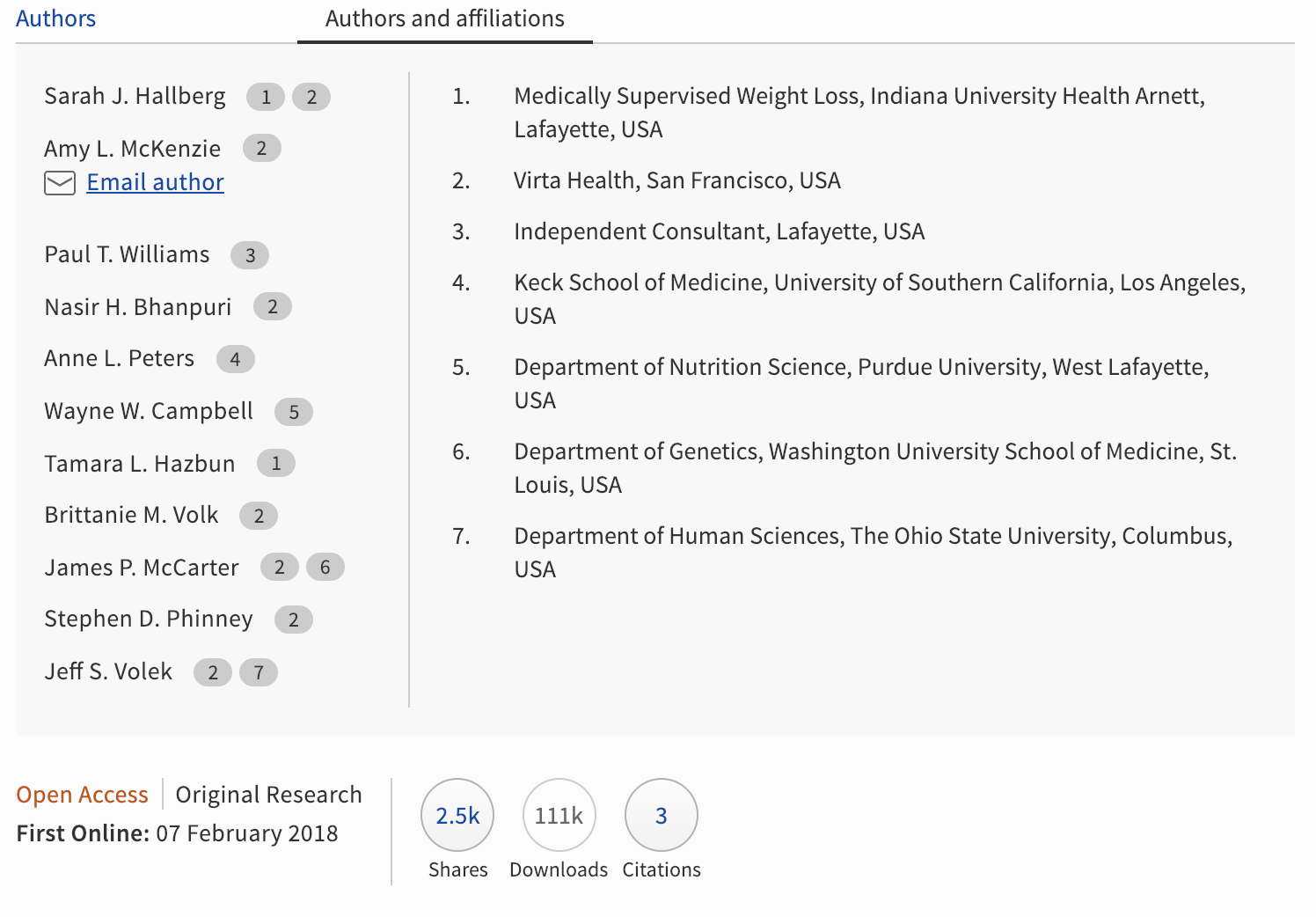Click author name Nasir H. Bhanpuri

pos(138,307)
